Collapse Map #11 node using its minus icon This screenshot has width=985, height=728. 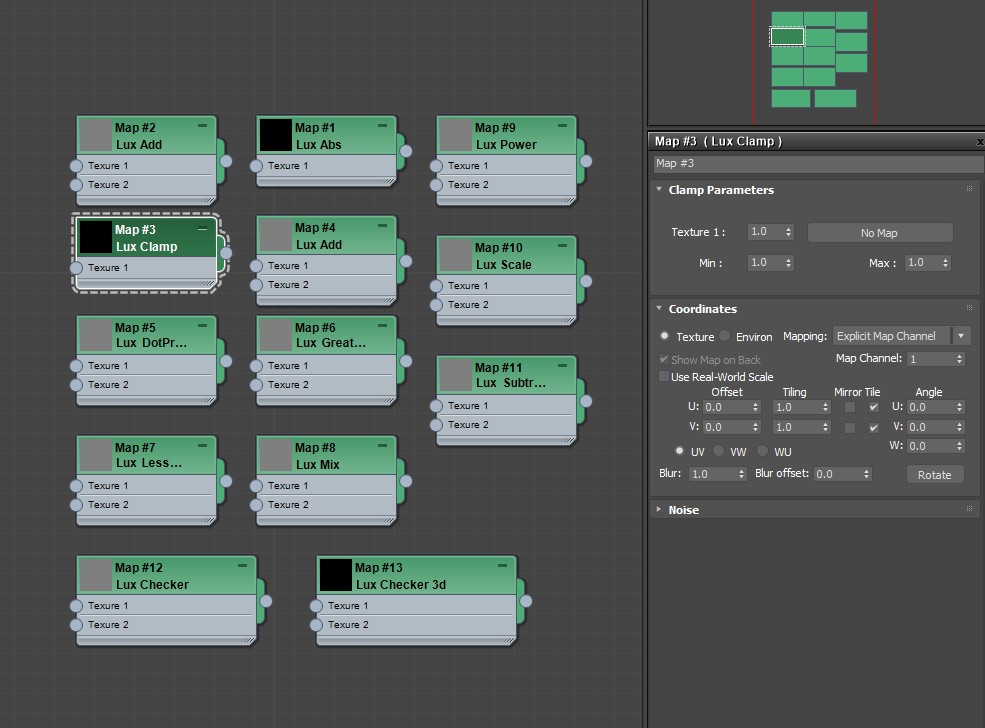[x=562, y=366]
